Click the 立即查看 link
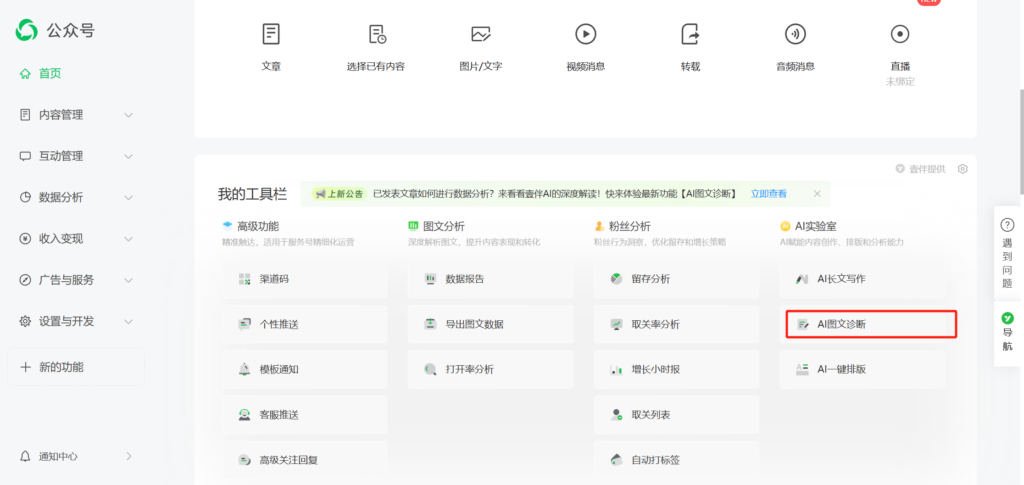 769,194
